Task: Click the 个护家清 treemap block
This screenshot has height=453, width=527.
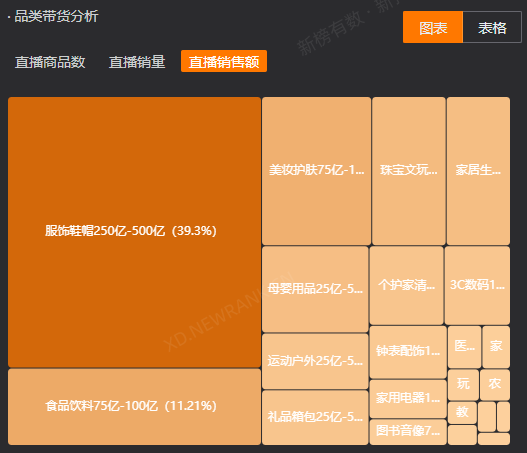Action: (x=406, y=285)
